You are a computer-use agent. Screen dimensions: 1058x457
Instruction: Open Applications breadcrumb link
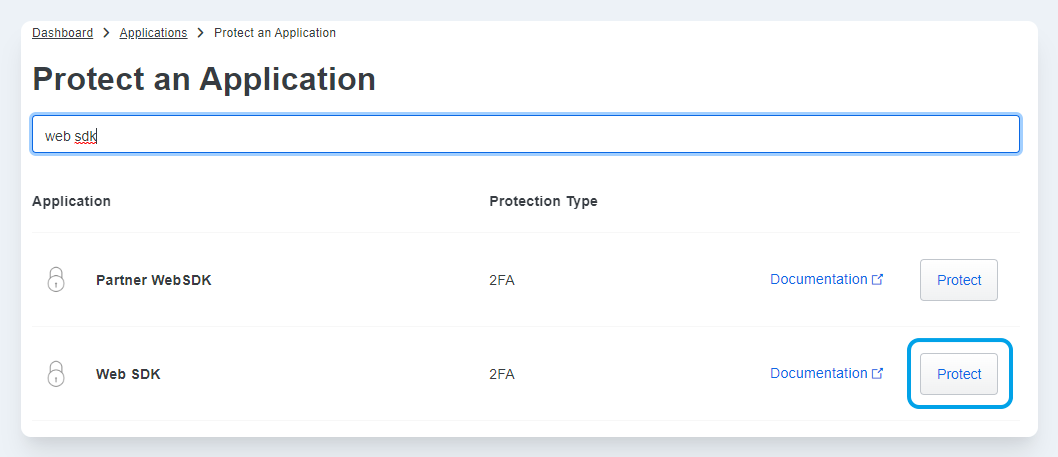click(x=153, y=33)
